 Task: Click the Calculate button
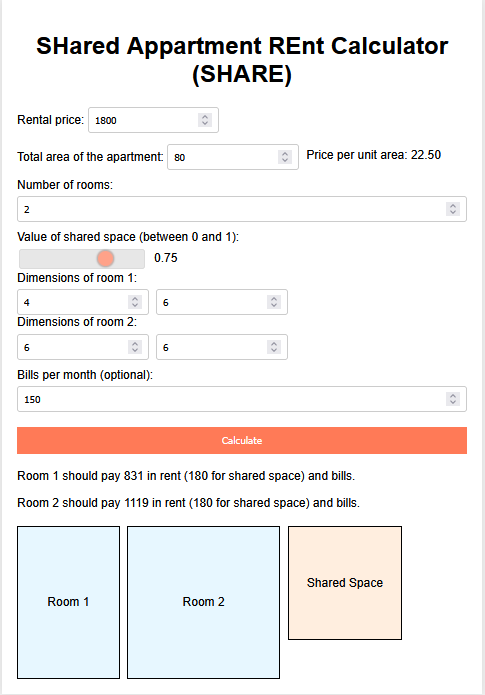point(242,441)
